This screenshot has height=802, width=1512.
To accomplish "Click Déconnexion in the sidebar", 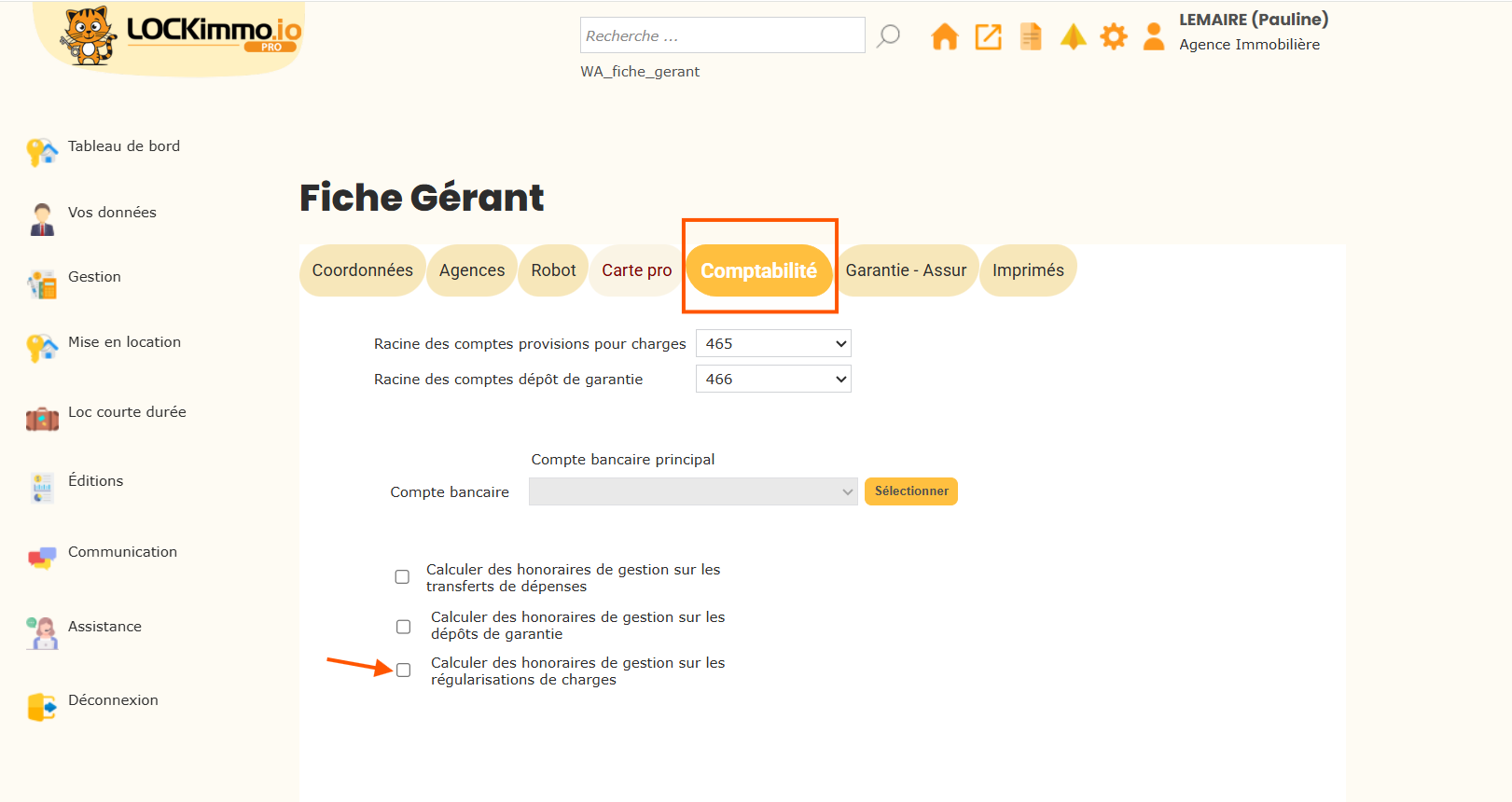I will (x=113, y=700).
